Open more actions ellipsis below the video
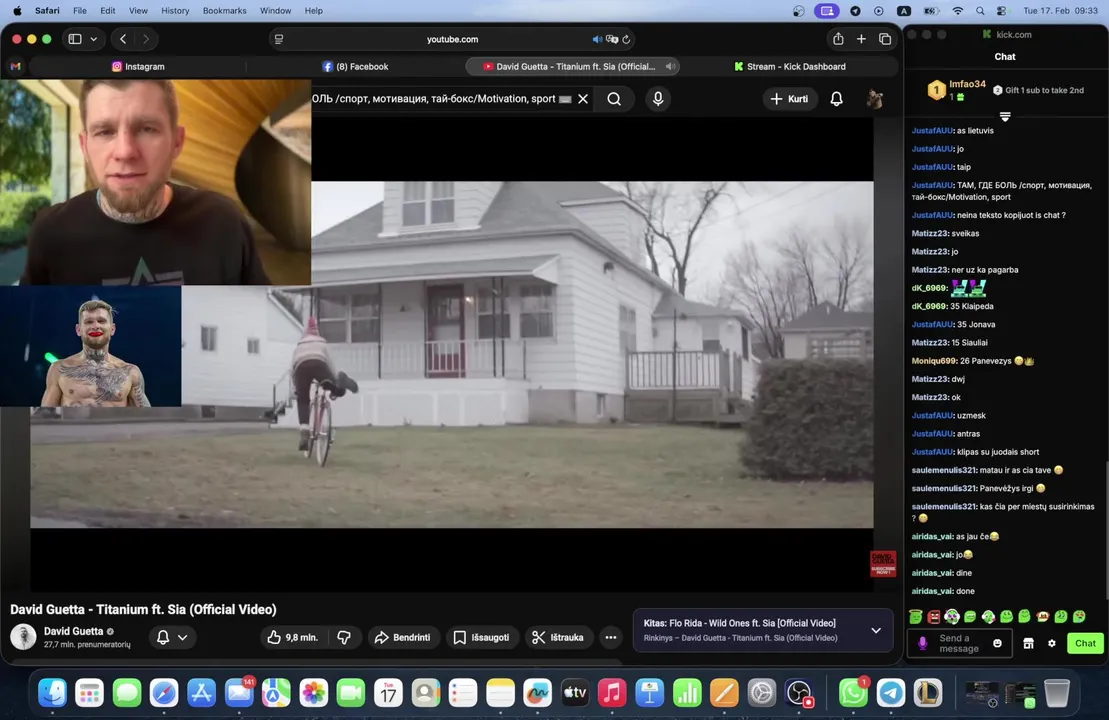This screenshot has width=1109, height=720. point(610,637)
